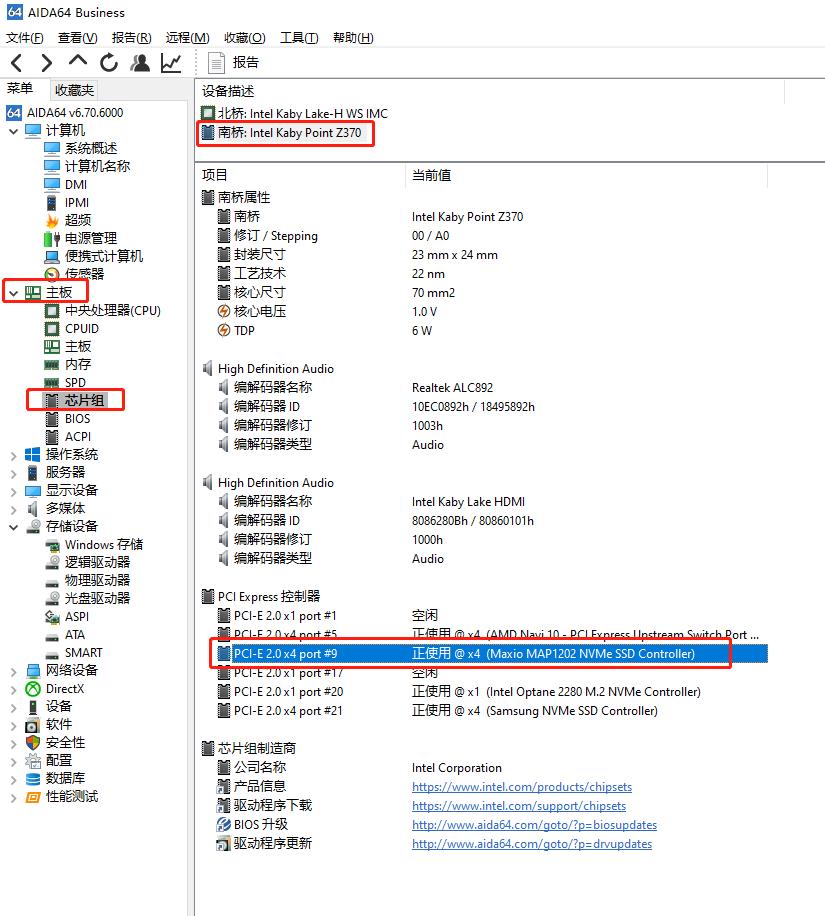Select the 逻辑驱动器 drive icon
The height and width of the screenshot is (916, 825).
tap(53, 563)
